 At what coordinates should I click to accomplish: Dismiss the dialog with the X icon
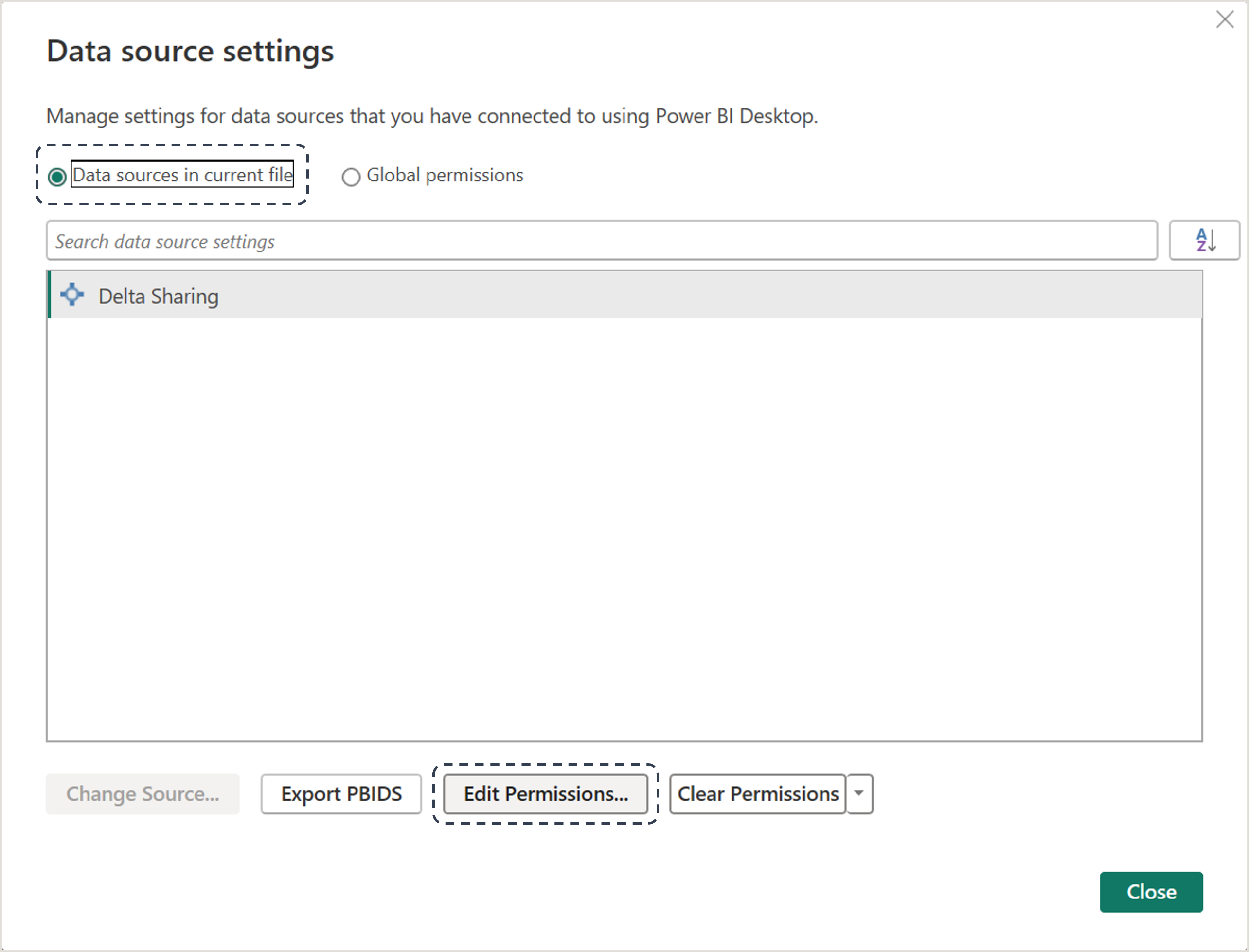pos(1226,20)
